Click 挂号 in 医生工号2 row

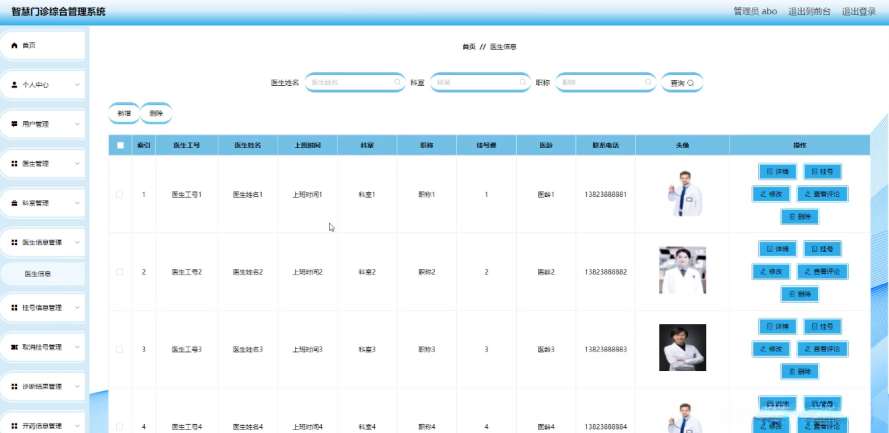point(822,249)
